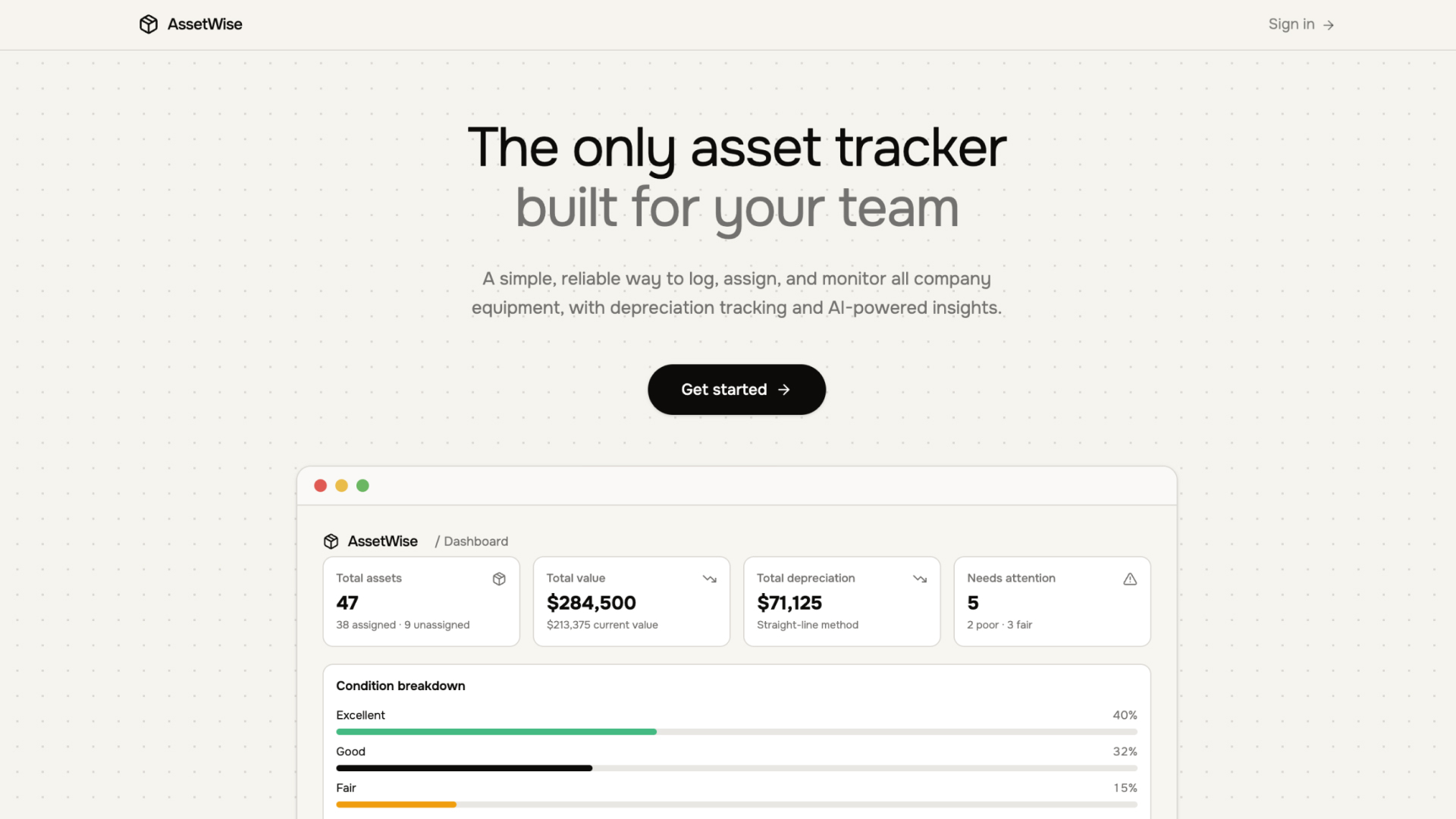
Task: Click the green window dot on the preview
Action: point(362,485)
